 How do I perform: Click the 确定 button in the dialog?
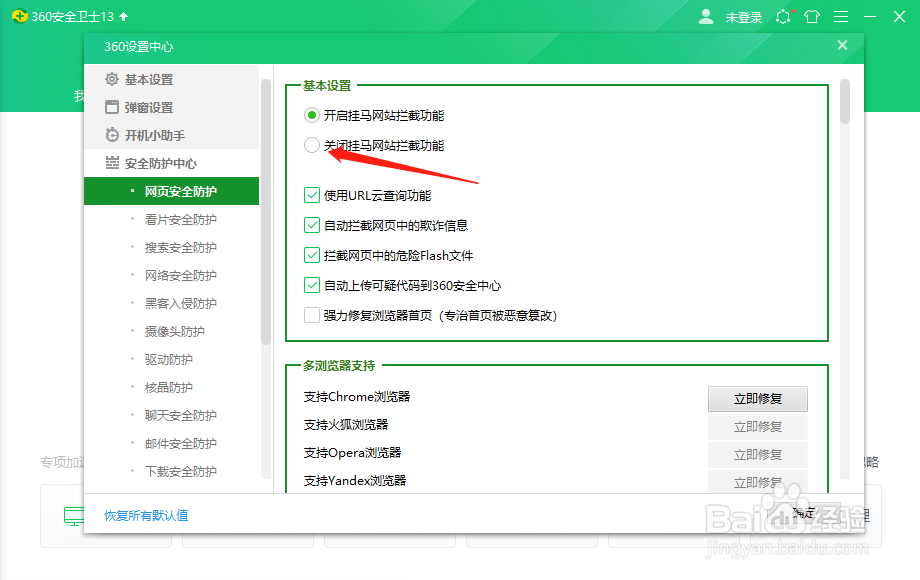click(x=804, y=513)
